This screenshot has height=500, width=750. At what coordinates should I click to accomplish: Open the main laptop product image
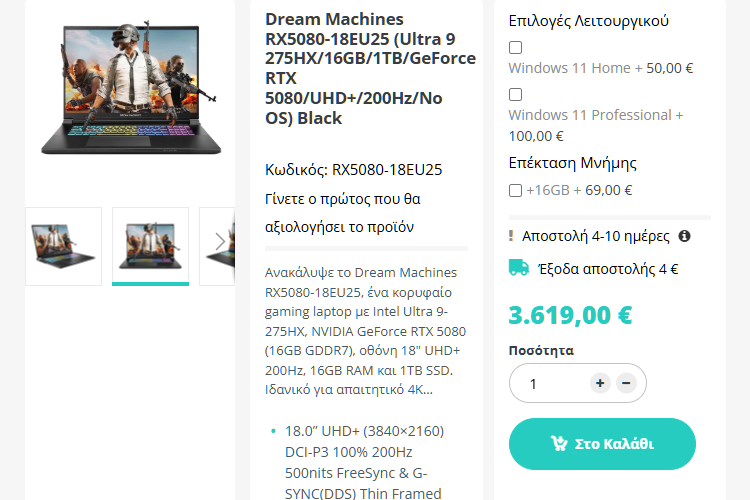[x=131, y=89]
